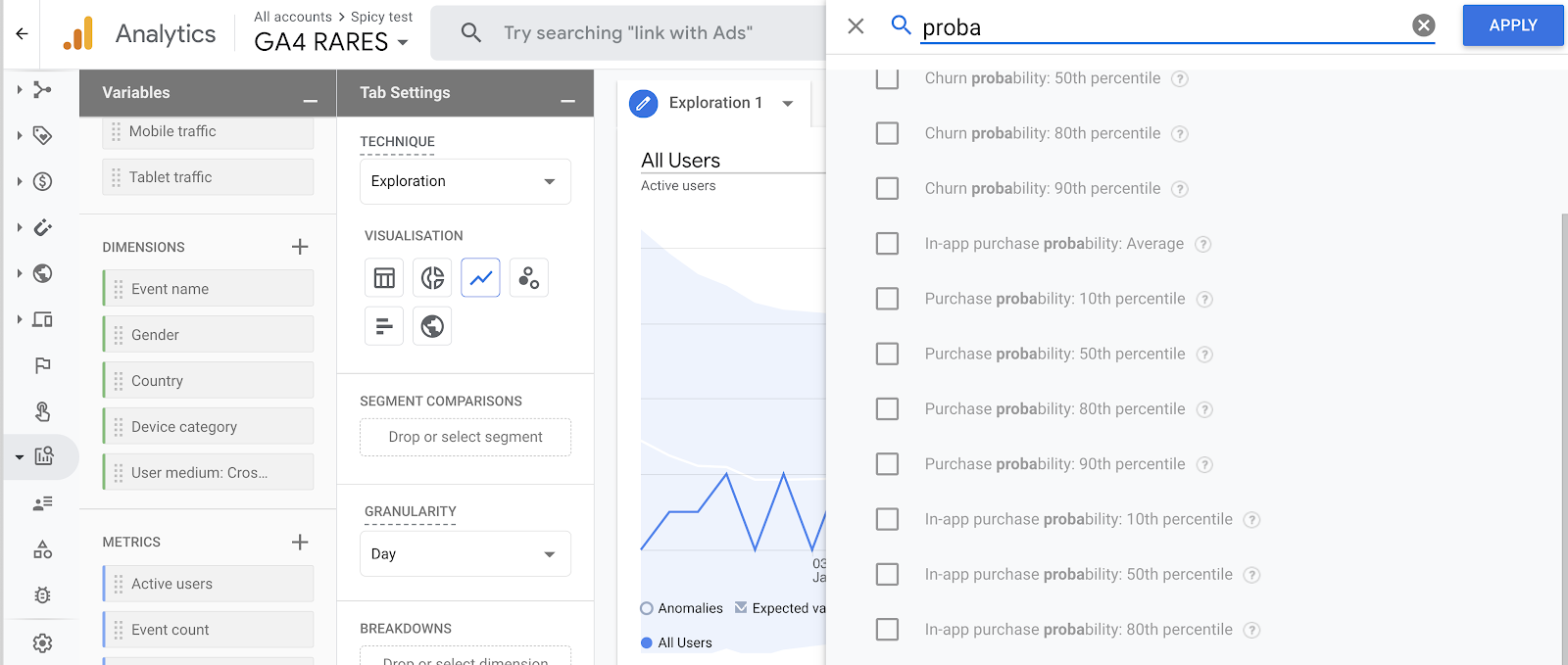Check Churn probability: 80th percentile
Viewport: 1568px width, 665px height.
pos(887,133)
